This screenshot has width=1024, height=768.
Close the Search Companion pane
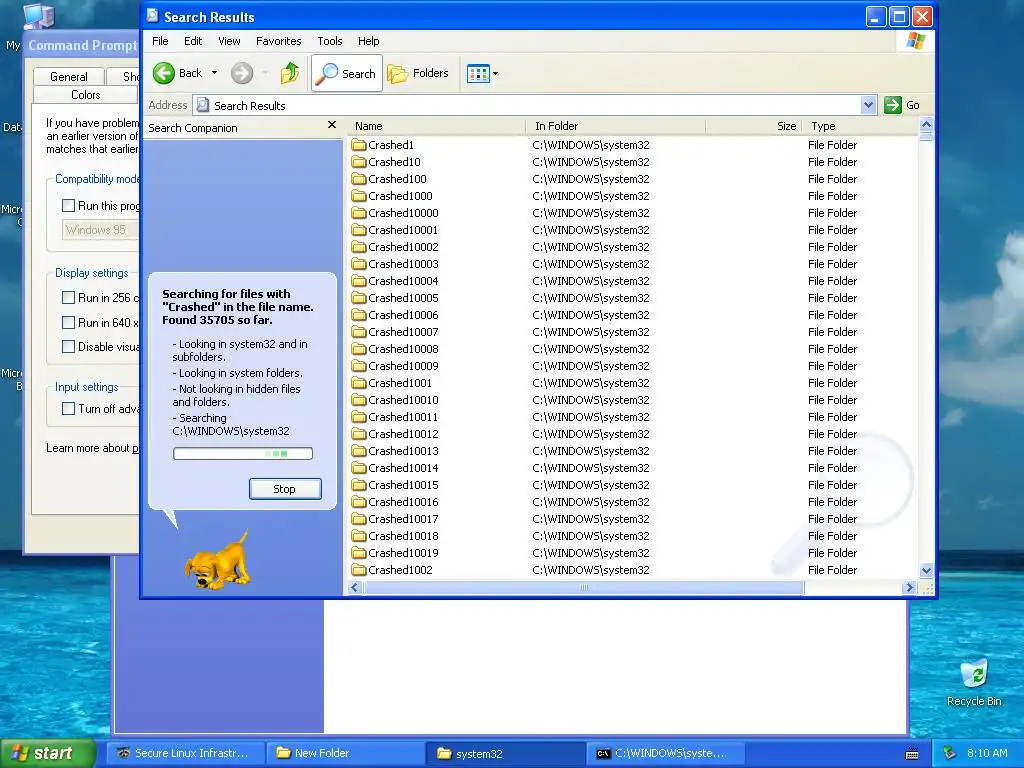click(x=332, y=125)
